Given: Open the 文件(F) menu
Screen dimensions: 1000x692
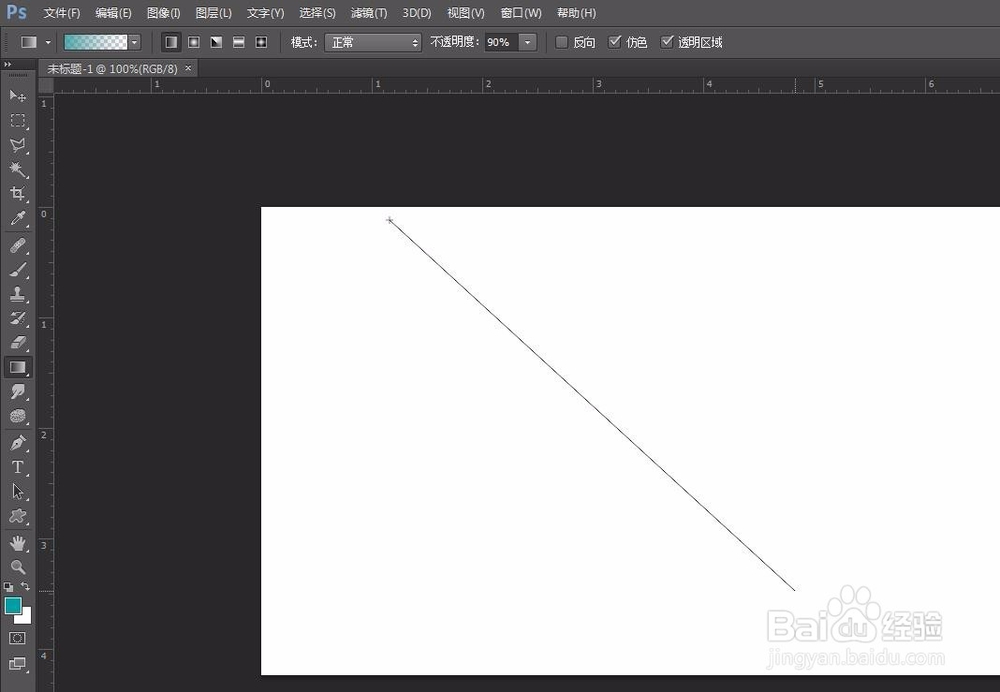Looking at the screenshot, I should (62, 13).
